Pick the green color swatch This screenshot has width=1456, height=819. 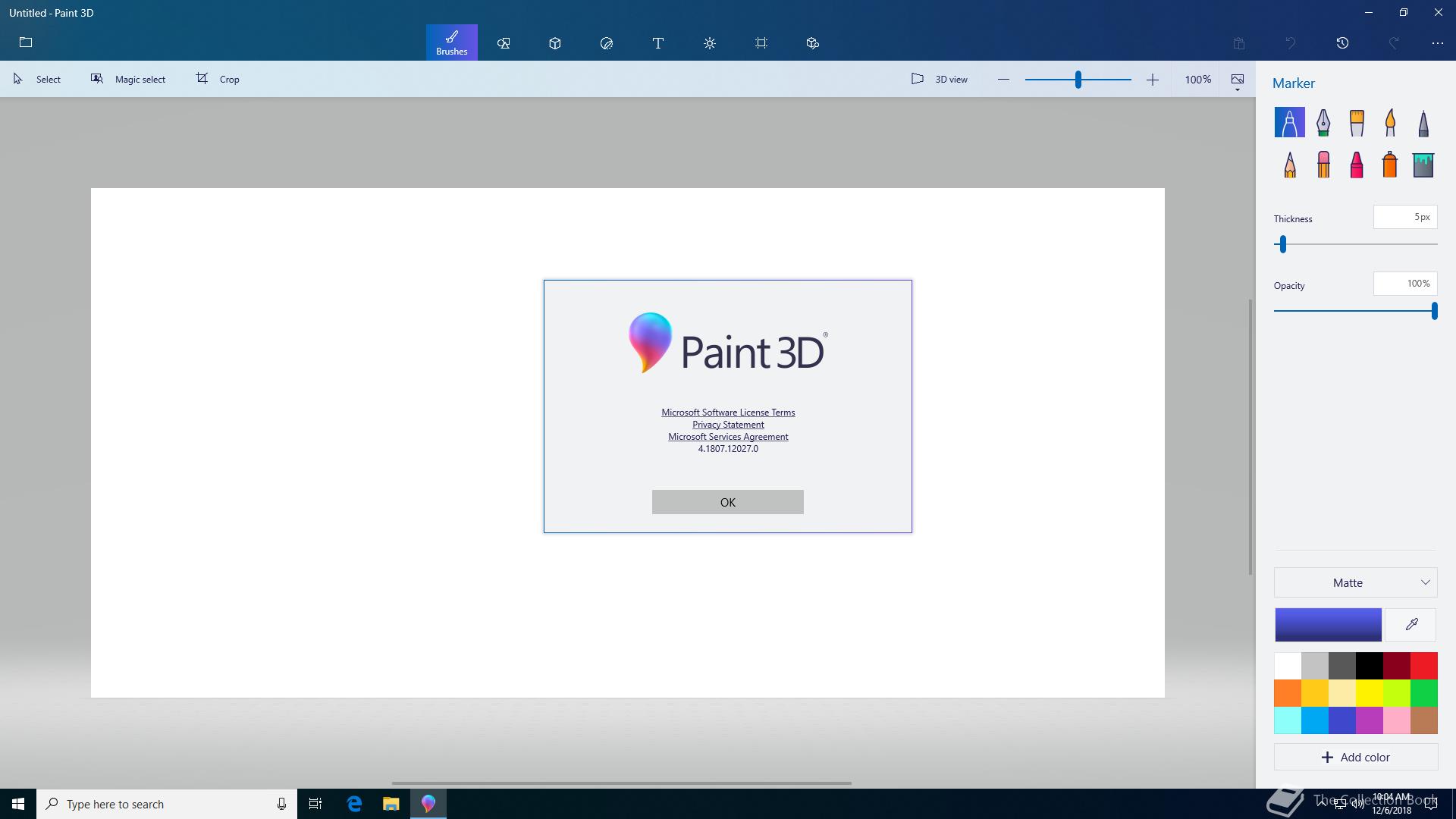1424,693
